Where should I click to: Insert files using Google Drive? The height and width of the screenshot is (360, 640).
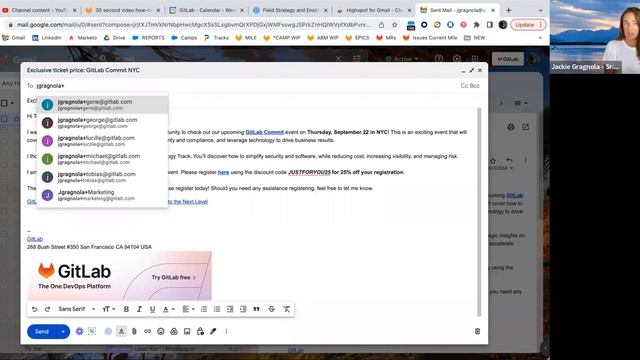(x=174, y=331)
